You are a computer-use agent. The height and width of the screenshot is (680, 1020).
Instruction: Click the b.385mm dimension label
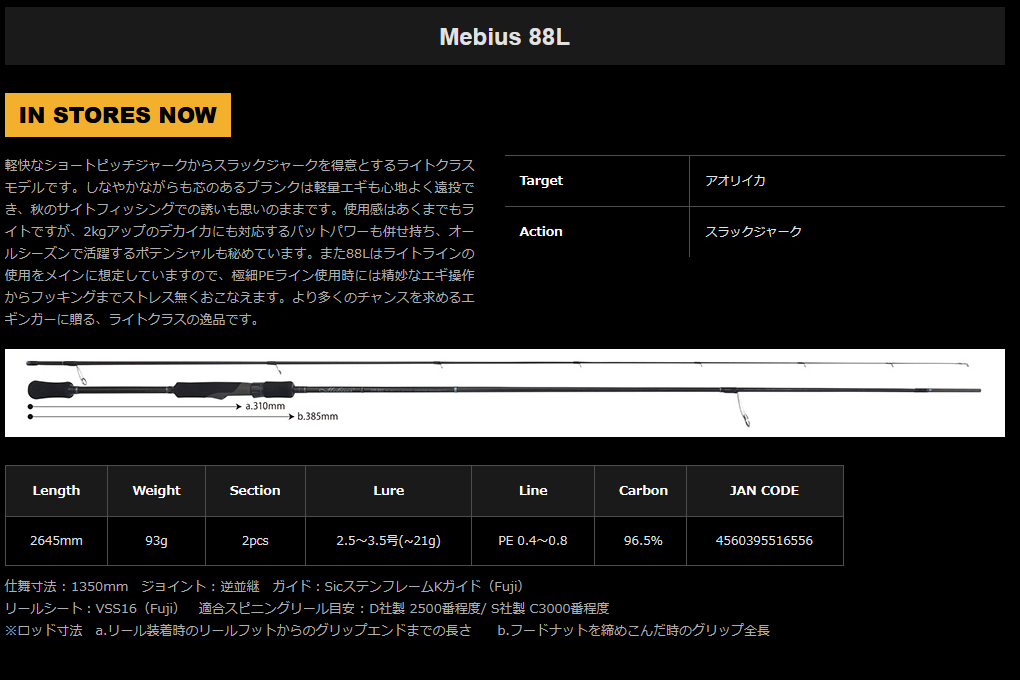click(x=317, y=416)
